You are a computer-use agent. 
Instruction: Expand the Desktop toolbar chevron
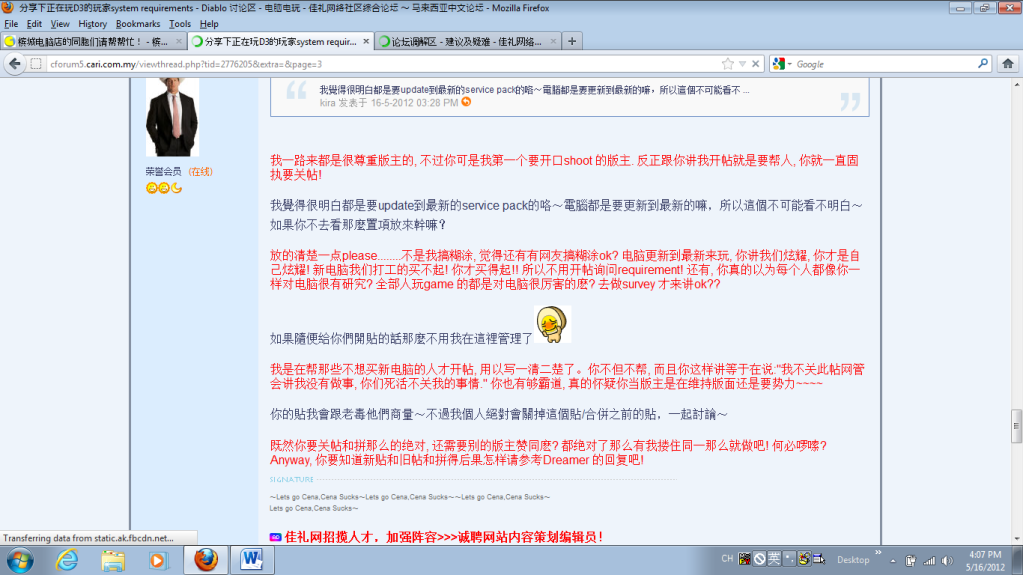tap(878, 553)
